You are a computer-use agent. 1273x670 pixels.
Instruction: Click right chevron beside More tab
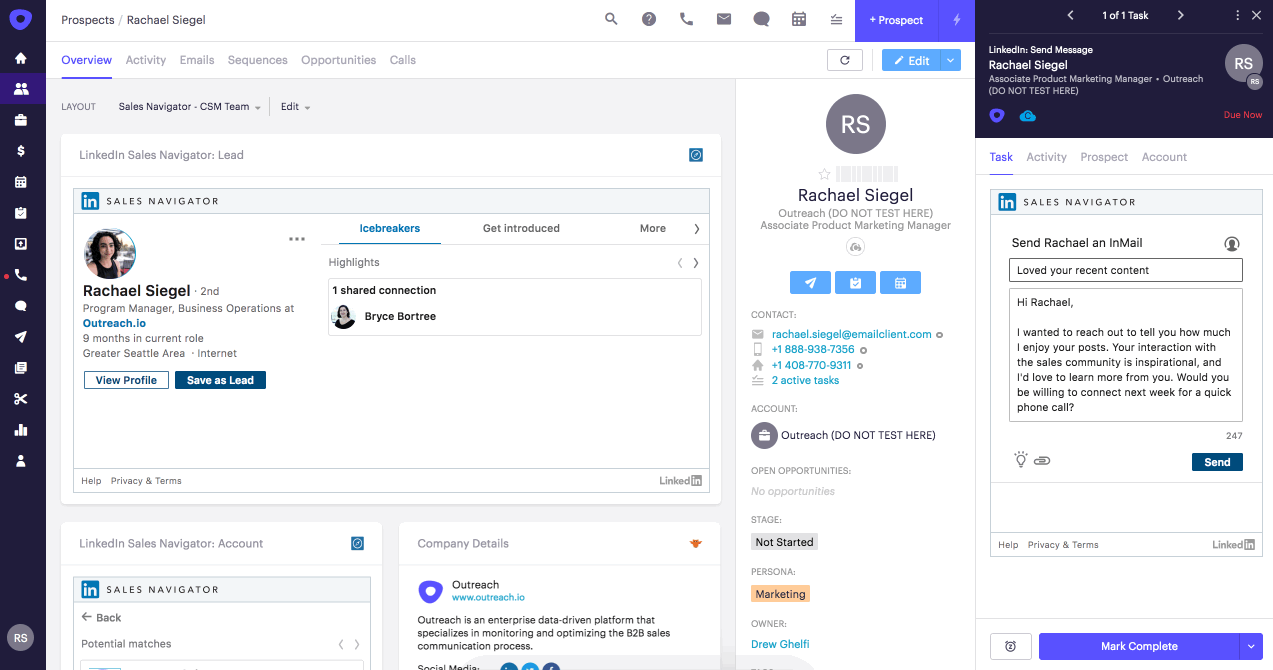tap(696, 229)
